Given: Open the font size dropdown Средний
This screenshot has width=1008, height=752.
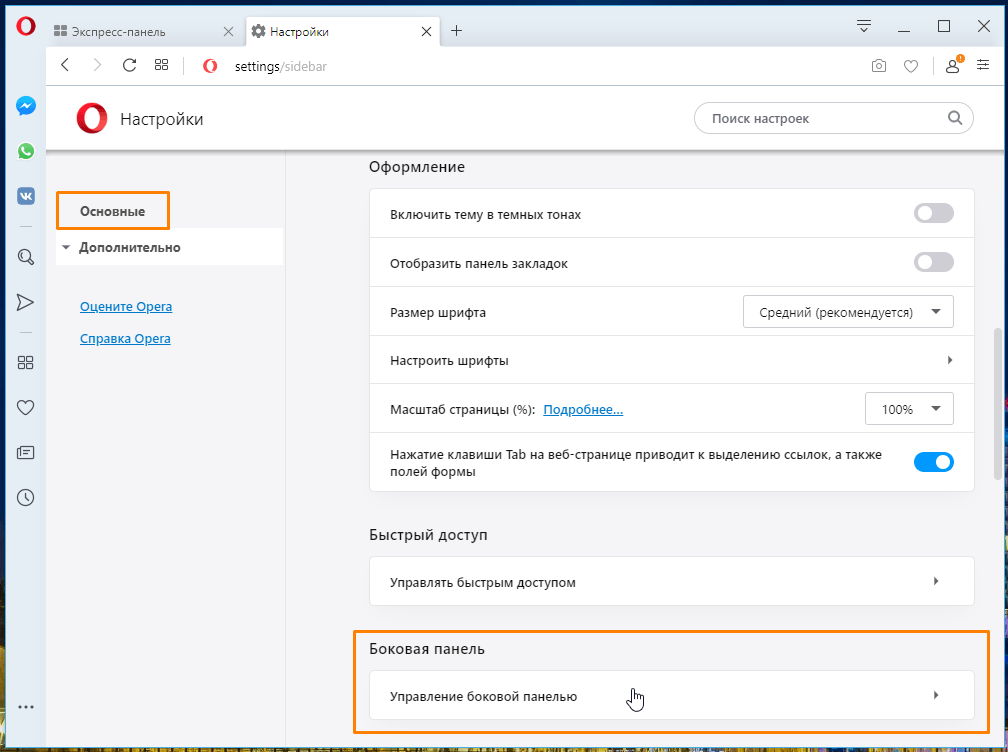Looking at the screenshot, I should point(848,312).
